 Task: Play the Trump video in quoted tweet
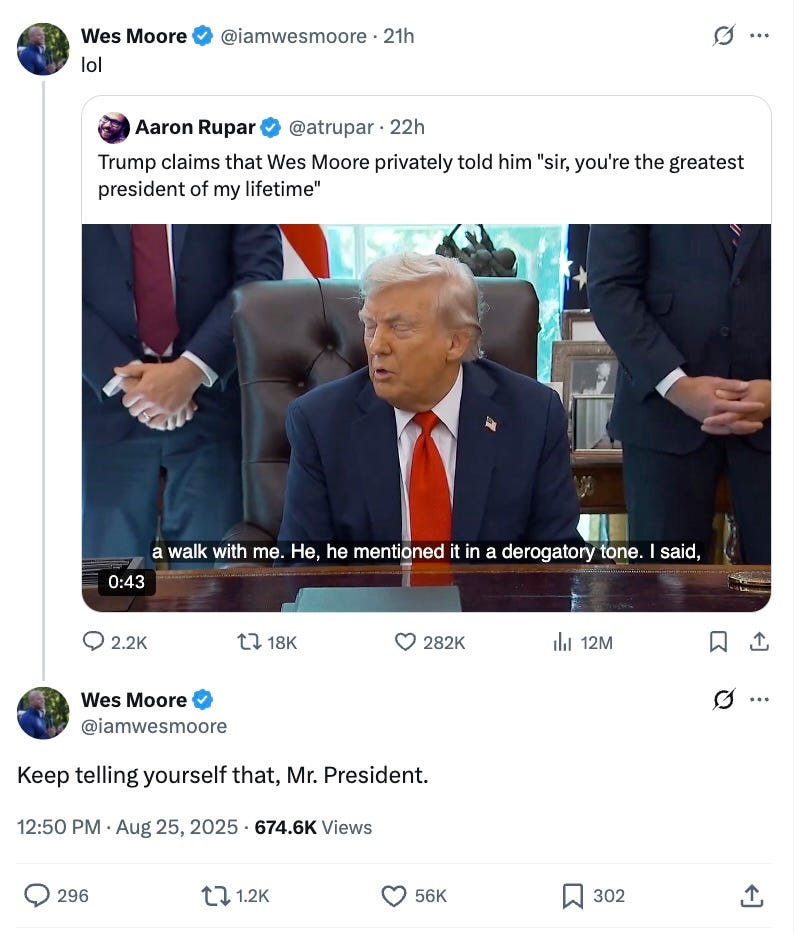(427, 418)
